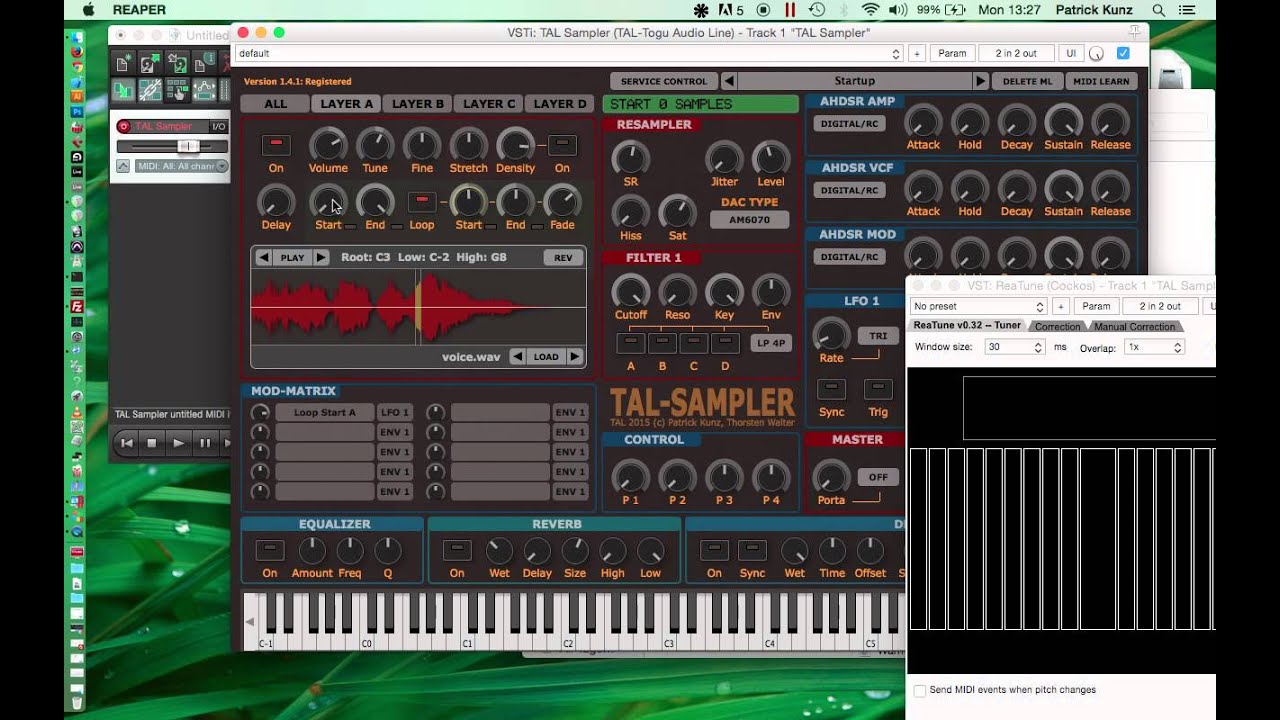Open the DAC TYPE AM6070 selector
1280x720 pixels.
(x=749, y=220)
